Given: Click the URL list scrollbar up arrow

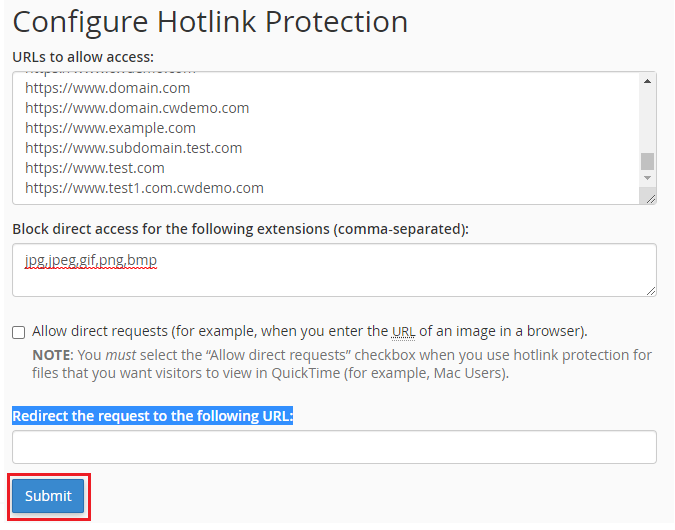Looking at the screenshot, I should click(x=647, y=81).
